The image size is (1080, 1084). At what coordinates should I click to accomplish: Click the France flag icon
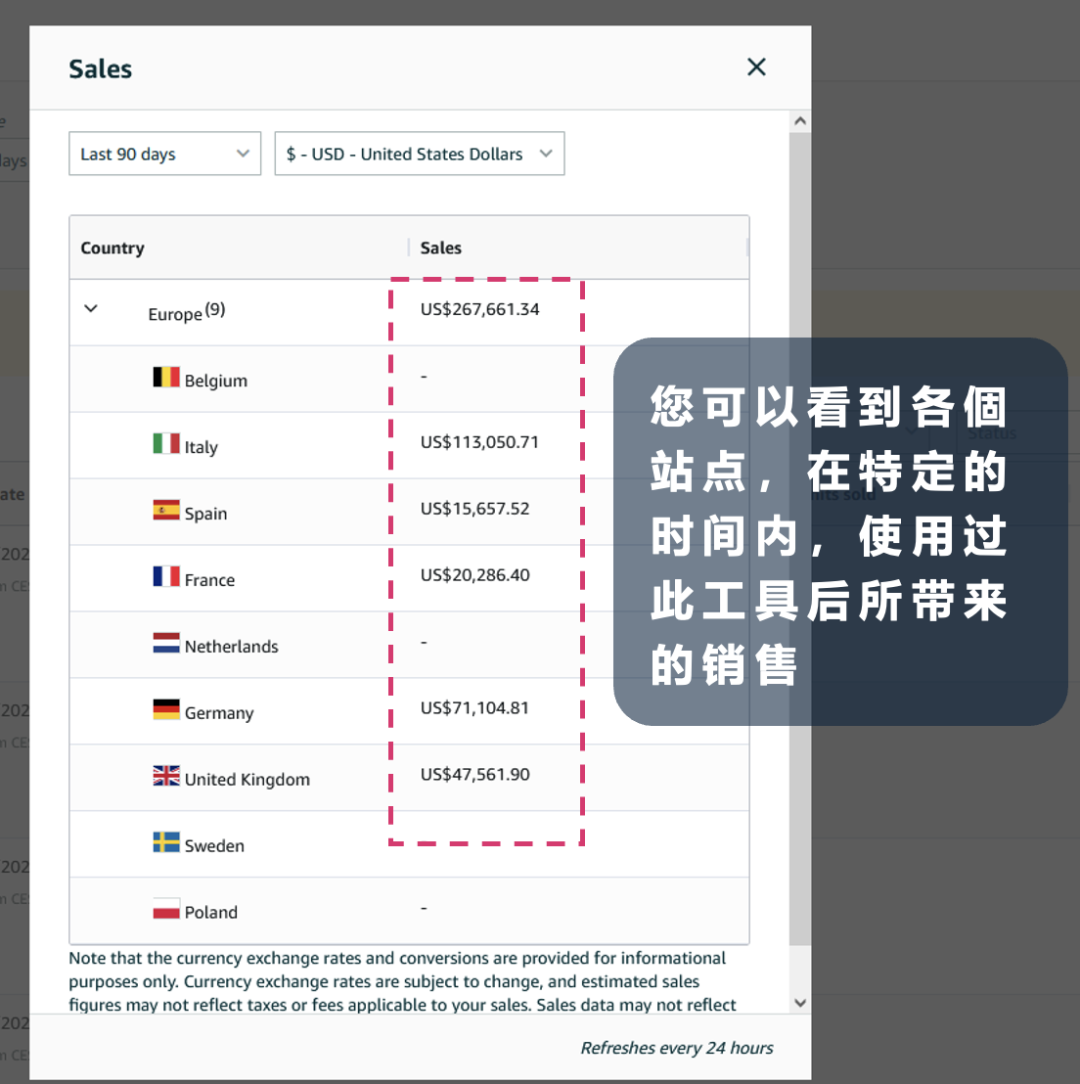click(165, 578)
